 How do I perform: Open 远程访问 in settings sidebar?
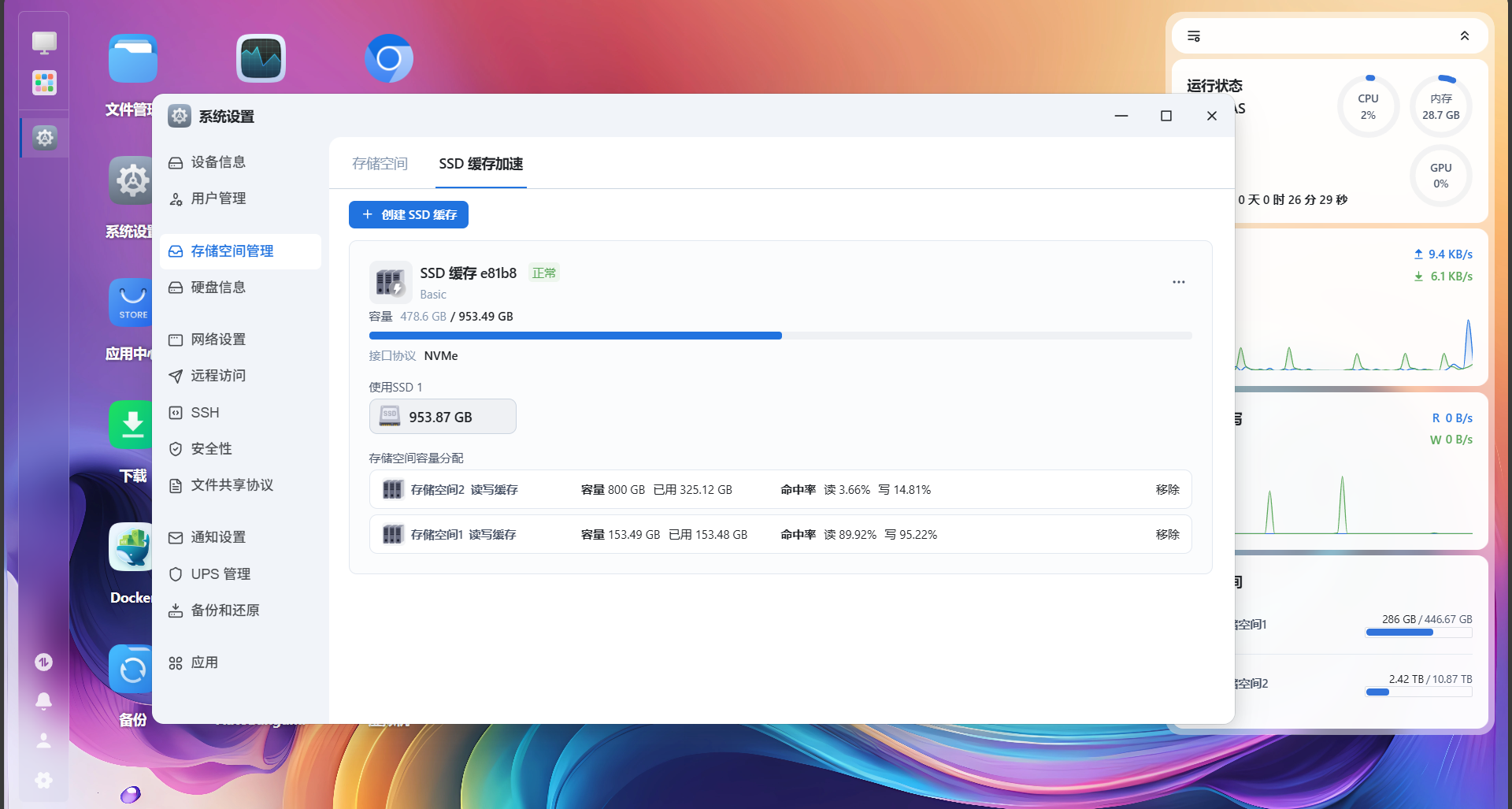tap(240, 376)
